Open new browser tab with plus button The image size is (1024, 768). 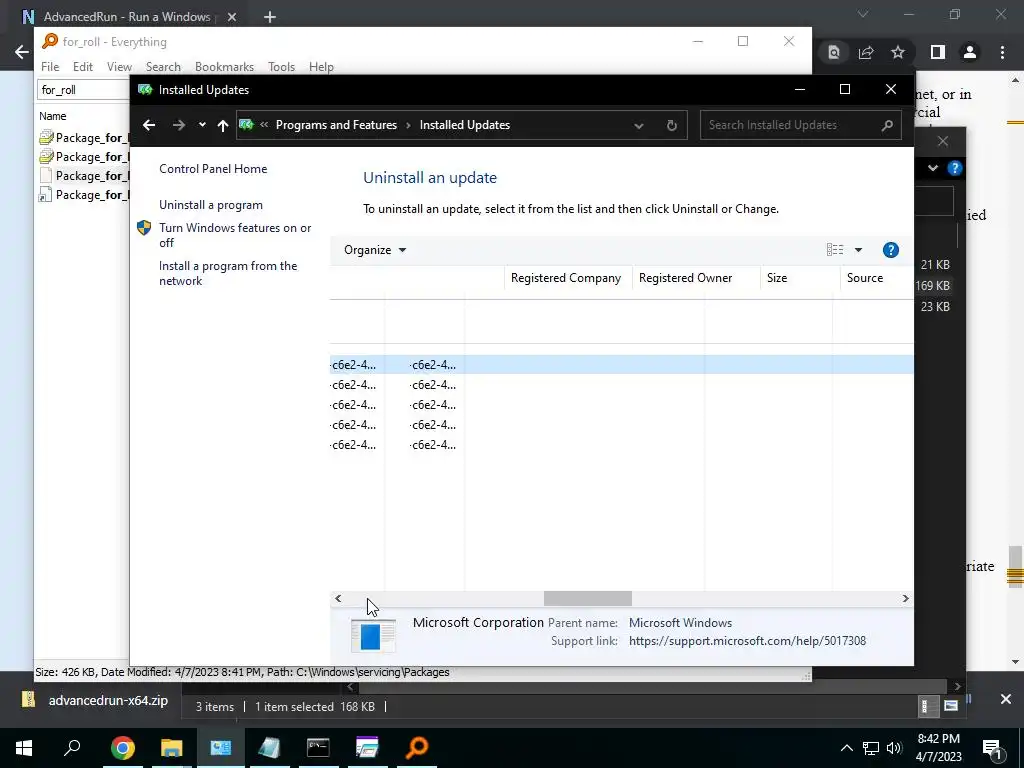(x=270, y=17)
